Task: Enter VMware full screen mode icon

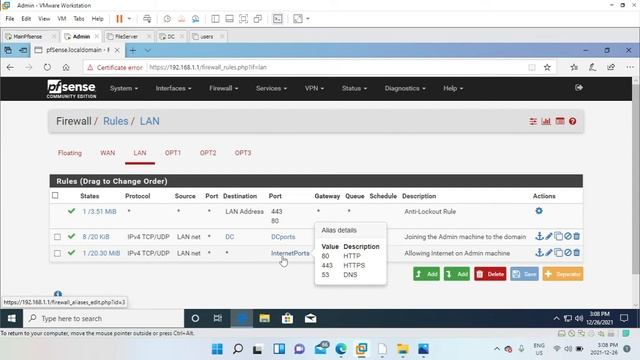Action: (x=298, y=19)
